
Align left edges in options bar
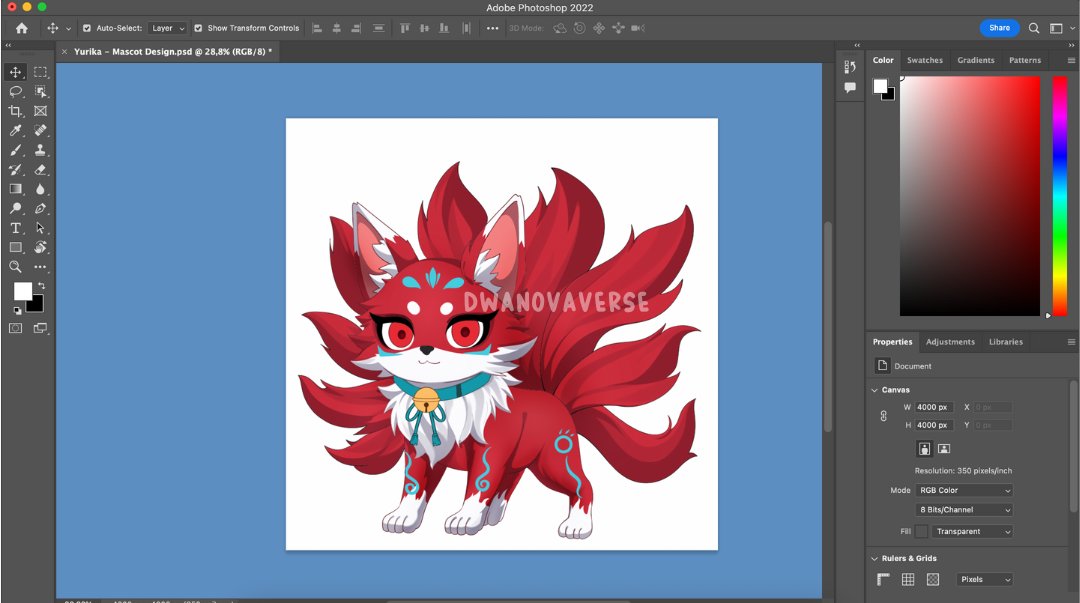click(x=317, y=28)
